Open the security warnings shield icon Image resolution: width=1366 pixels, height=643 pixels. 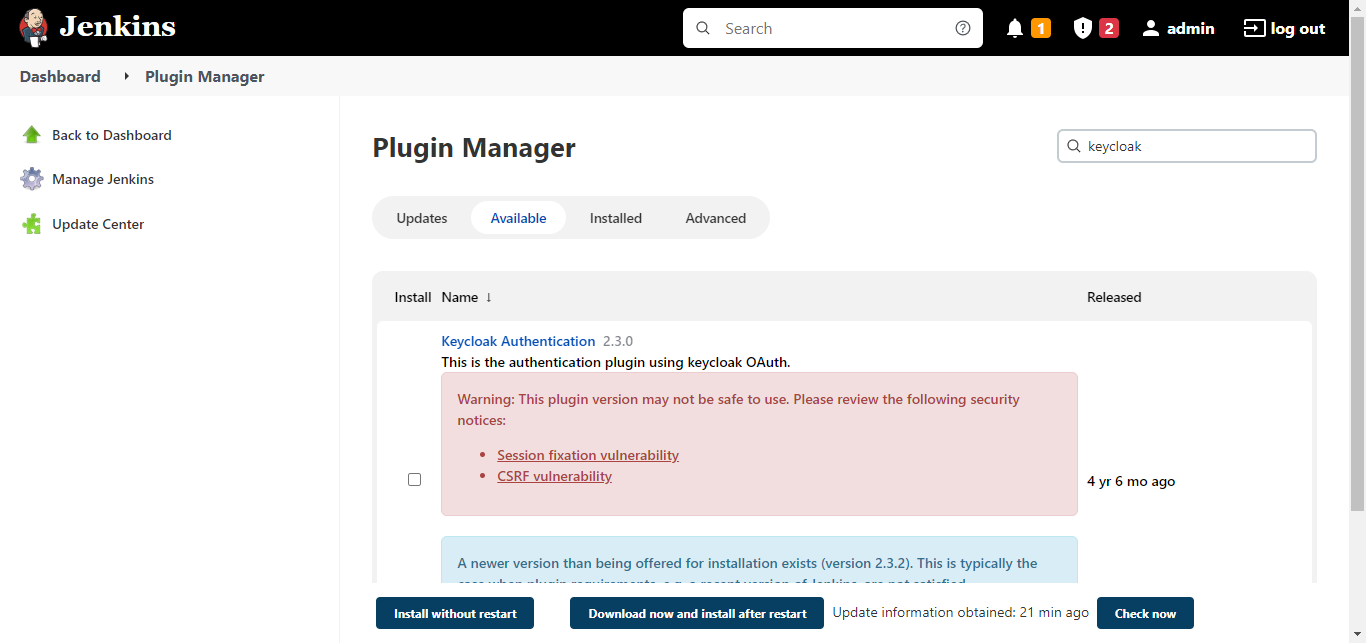pos(1082,28)
